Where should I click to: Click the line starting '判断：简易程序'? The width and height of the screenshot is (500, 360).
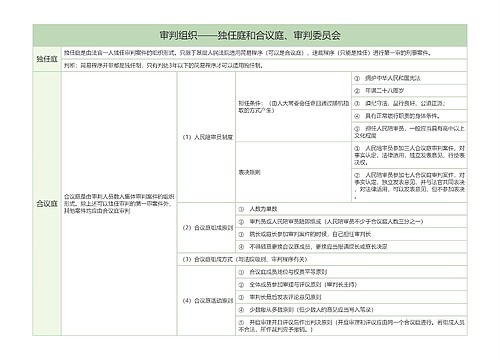pyautogui.click(x=264, y=65)
